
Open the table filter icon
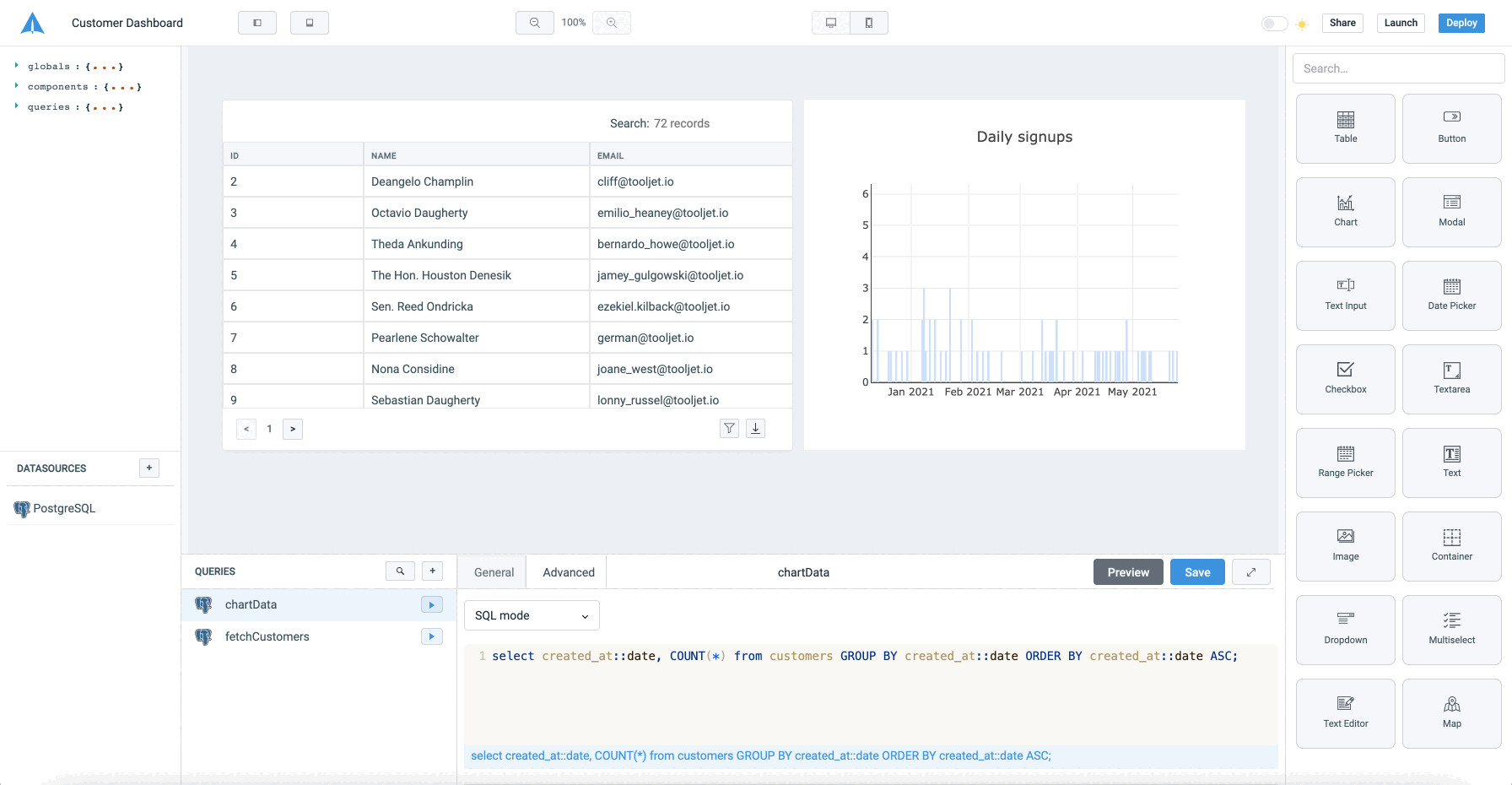(x=729, y=429)
